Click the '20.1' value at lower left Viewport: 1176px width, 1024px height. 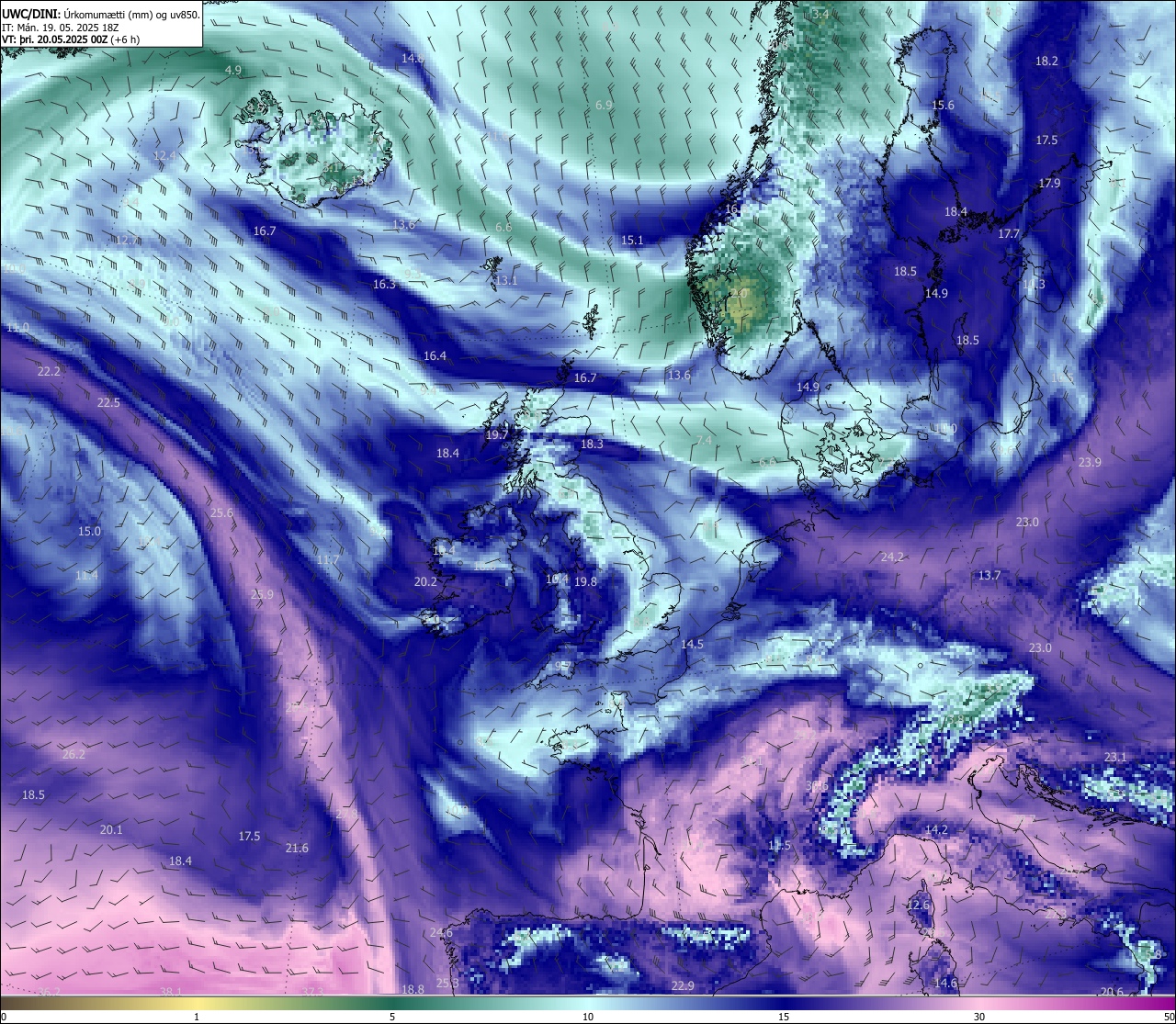click(111, 830)
